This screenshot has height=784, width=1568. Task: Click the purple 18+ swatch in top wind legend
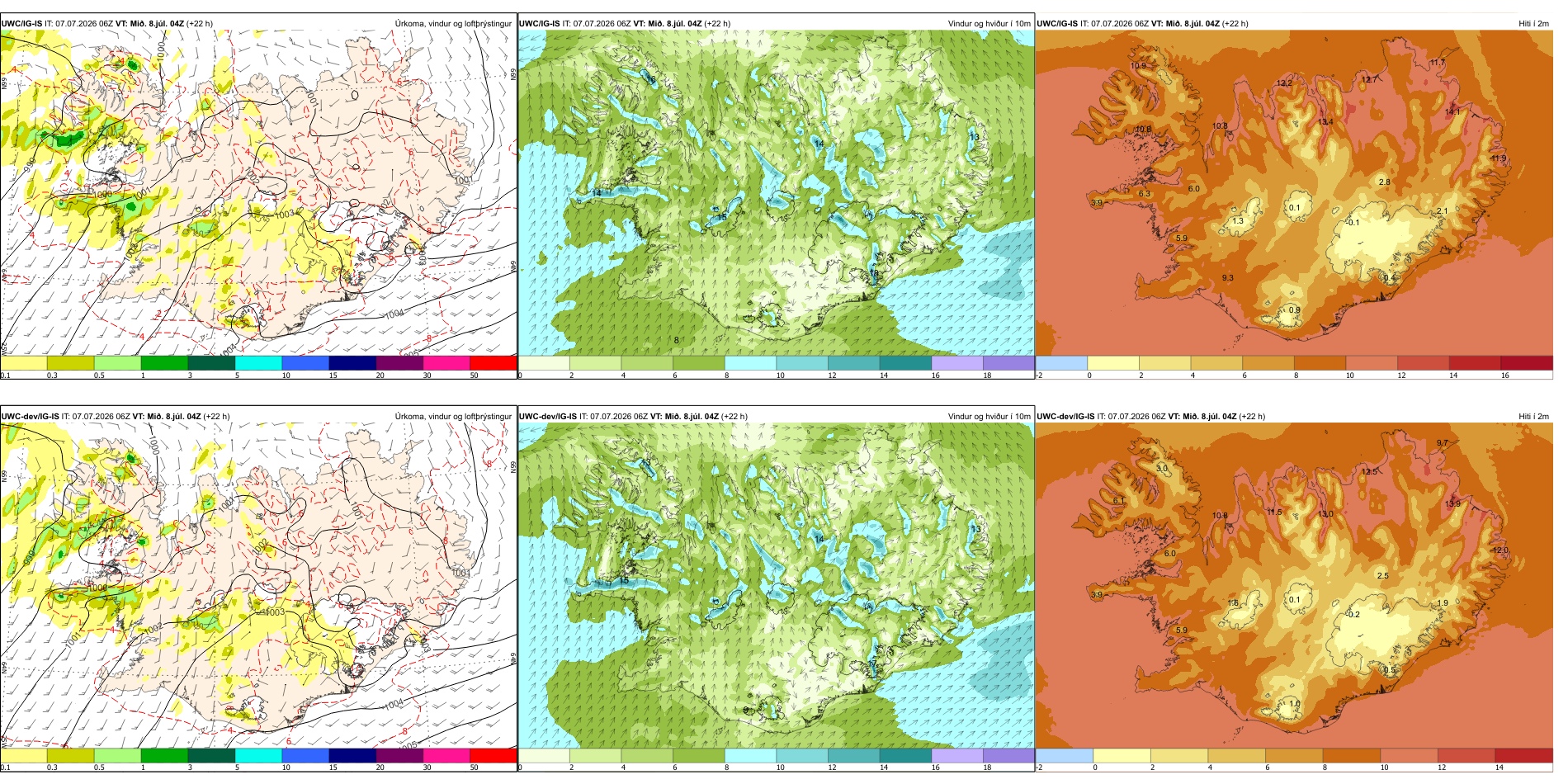pos(1008,363)
